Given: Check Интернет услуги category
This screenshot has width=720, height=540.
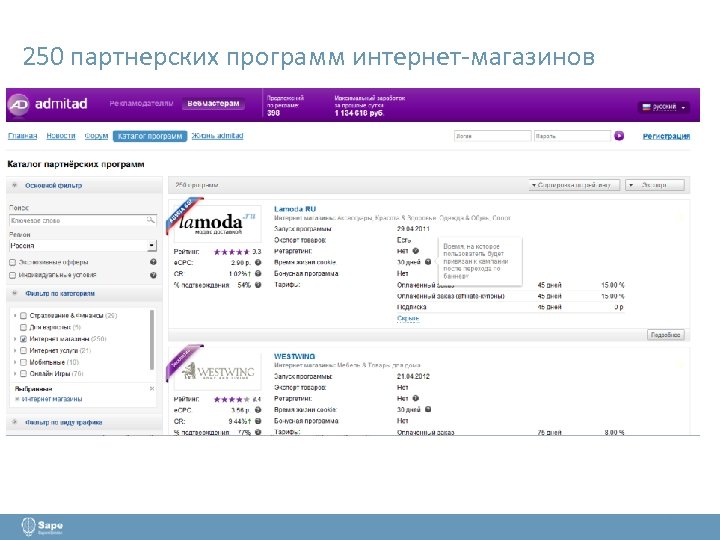Looking at the screenshot, I should [x=23, y=350].
